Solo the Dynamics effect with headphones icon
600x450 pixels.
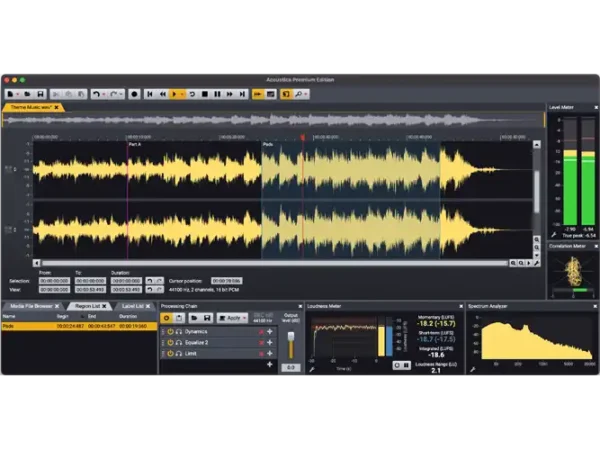pyautogui.click(x=178, y=332)
